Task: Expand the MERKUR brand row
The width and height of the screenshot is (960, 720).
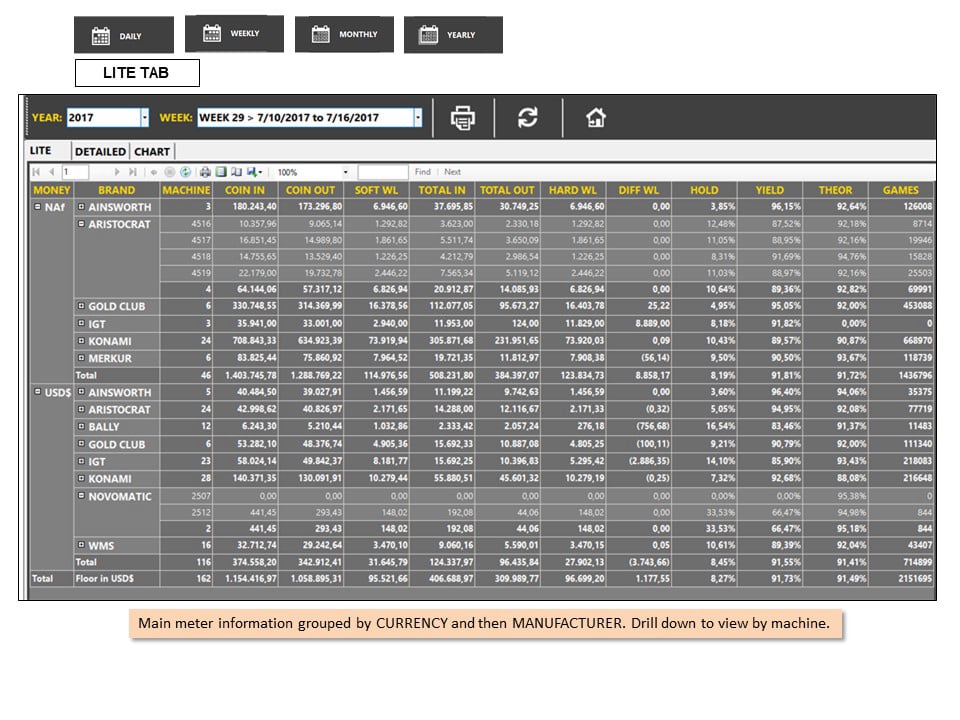Action: click(x=81, y=358)
